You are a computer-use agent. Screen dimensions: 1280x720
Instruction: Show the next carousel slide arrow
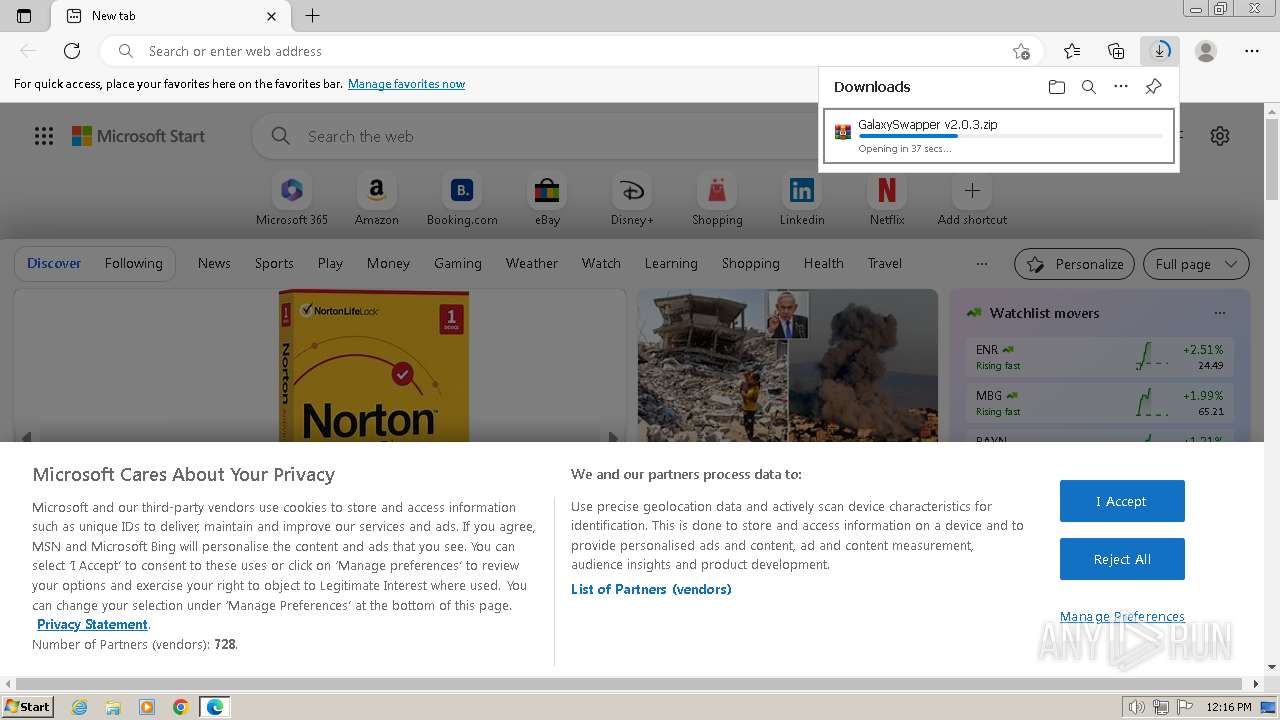pyautogui.click(x=613, y=437)
